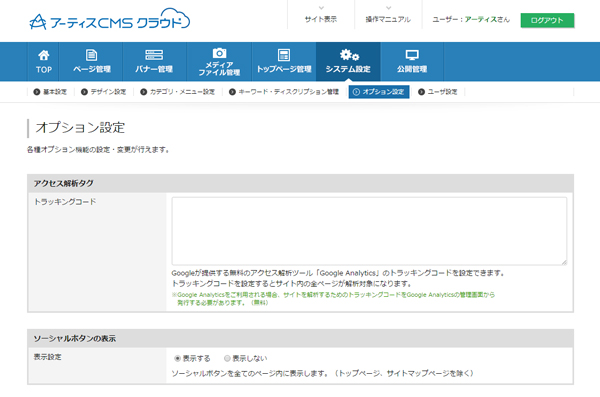This screenshot has width=600, height=397.
Task: Go to カテゴリ・メニュー設定 submenu
Action: (x=178, y=92)
